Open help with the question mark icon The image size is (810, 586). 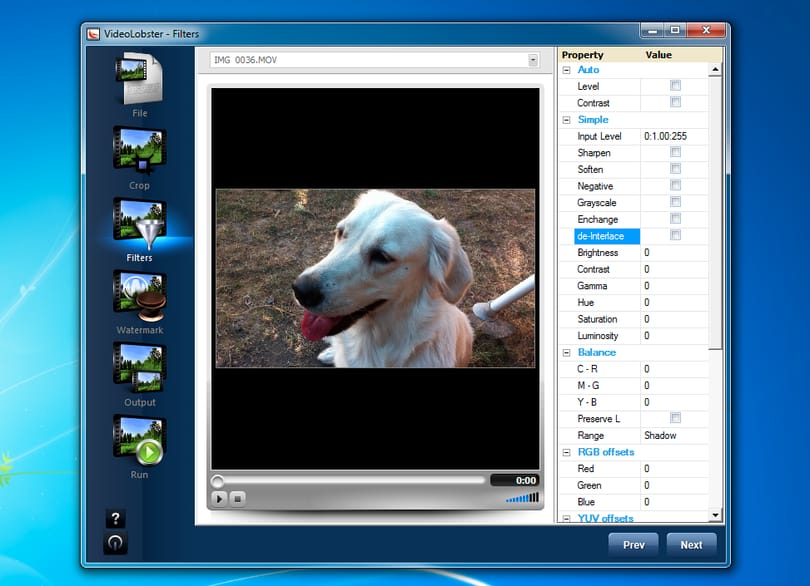(115, 518)
